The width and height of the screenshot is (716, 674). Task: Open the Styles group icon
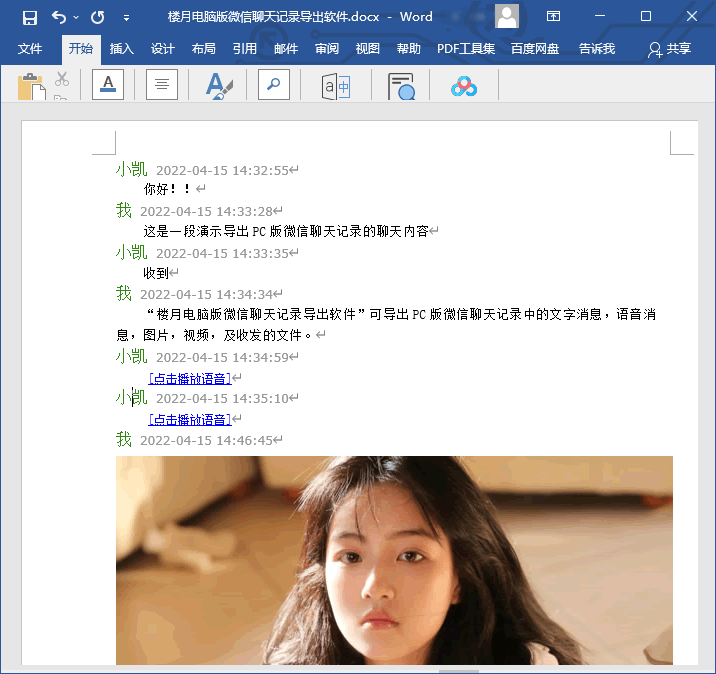pyautogui.click(x=219, y=86)
